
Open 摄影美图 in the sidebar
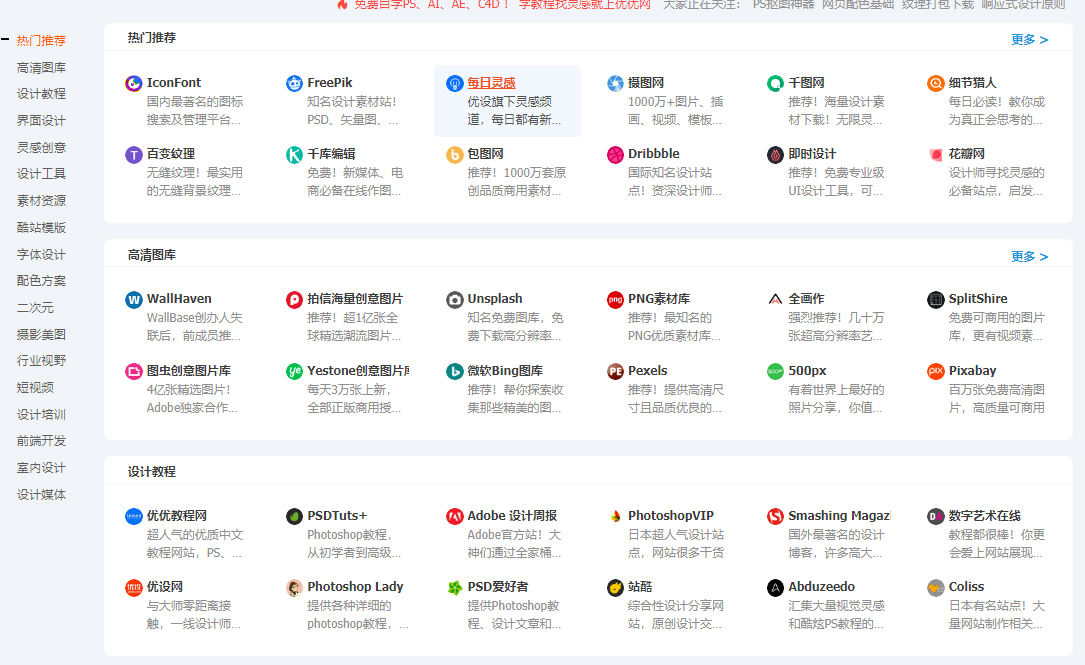click(41, 334)
